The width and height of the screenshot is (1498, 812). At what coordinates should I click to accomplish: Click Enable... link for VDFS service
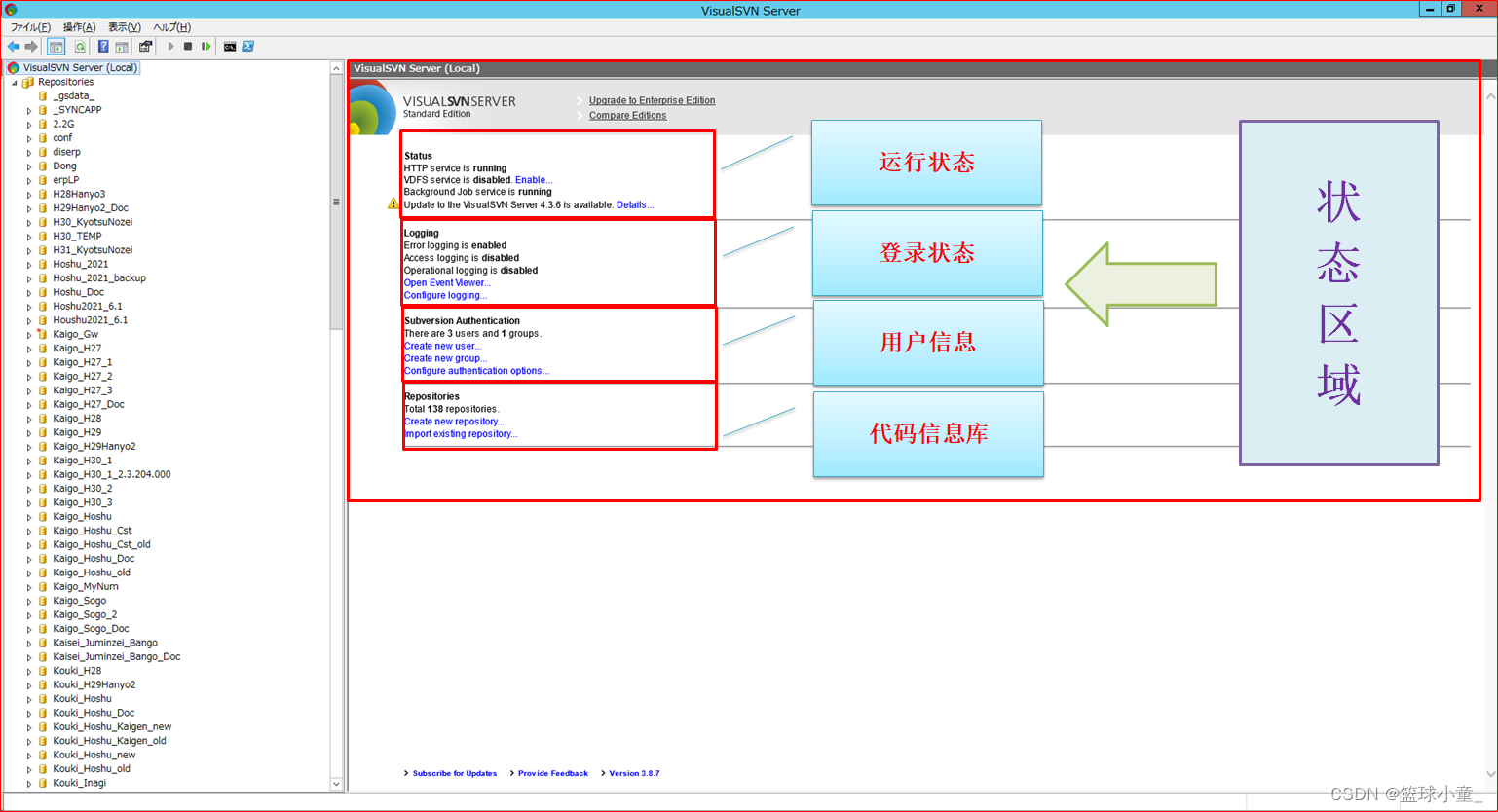(534, 180)
